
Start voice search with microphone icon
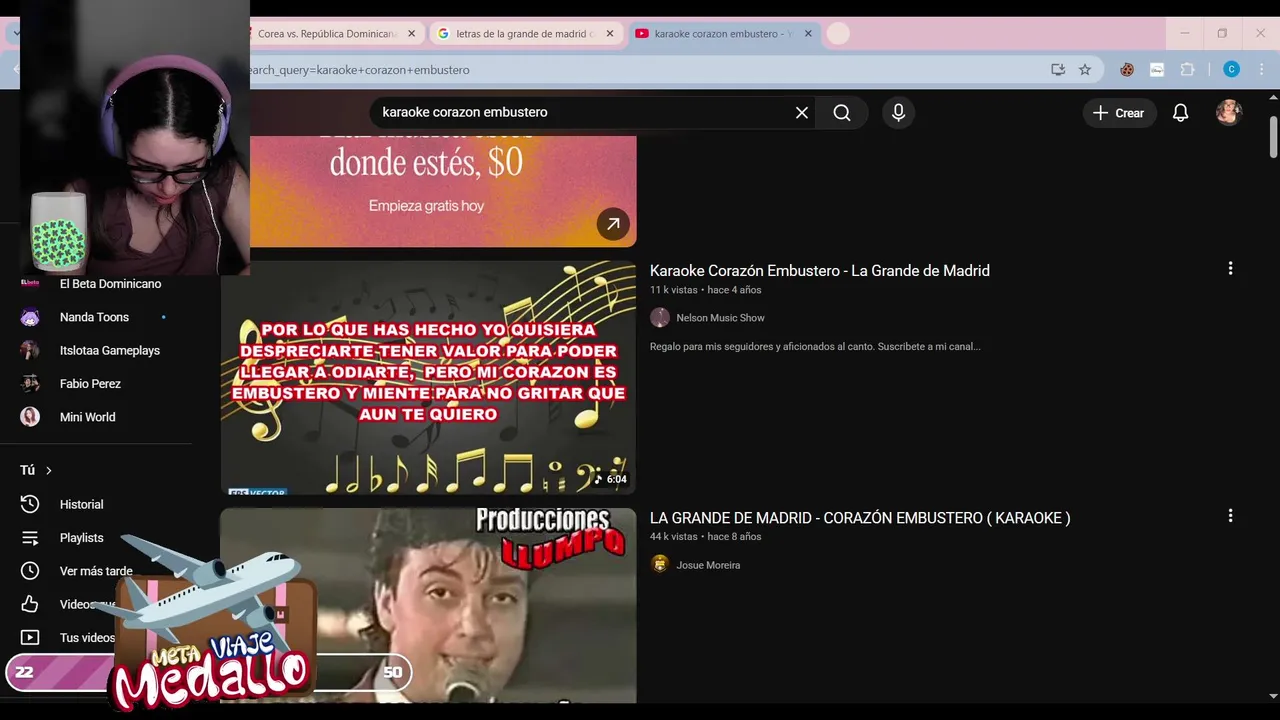(898, 113)
